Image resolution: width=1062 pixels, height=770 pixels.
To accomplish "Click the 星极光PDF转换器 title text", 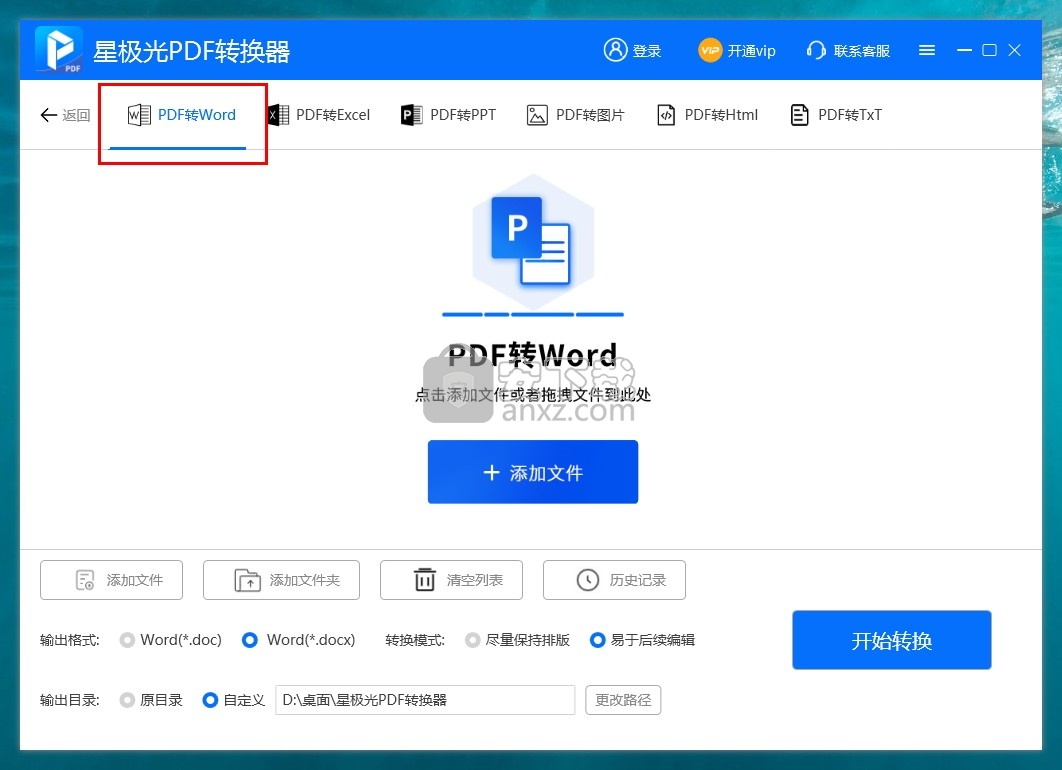I will pos(192,51).
